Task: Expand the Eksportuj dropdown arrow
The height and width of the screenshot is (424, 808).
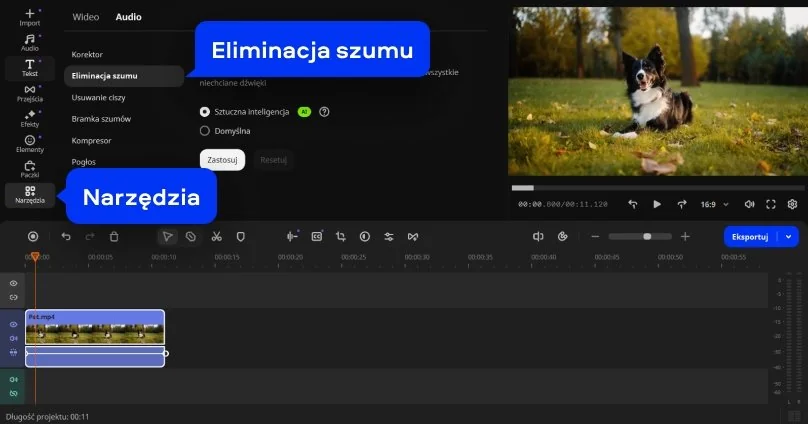Action: click(x=789, y=237)
